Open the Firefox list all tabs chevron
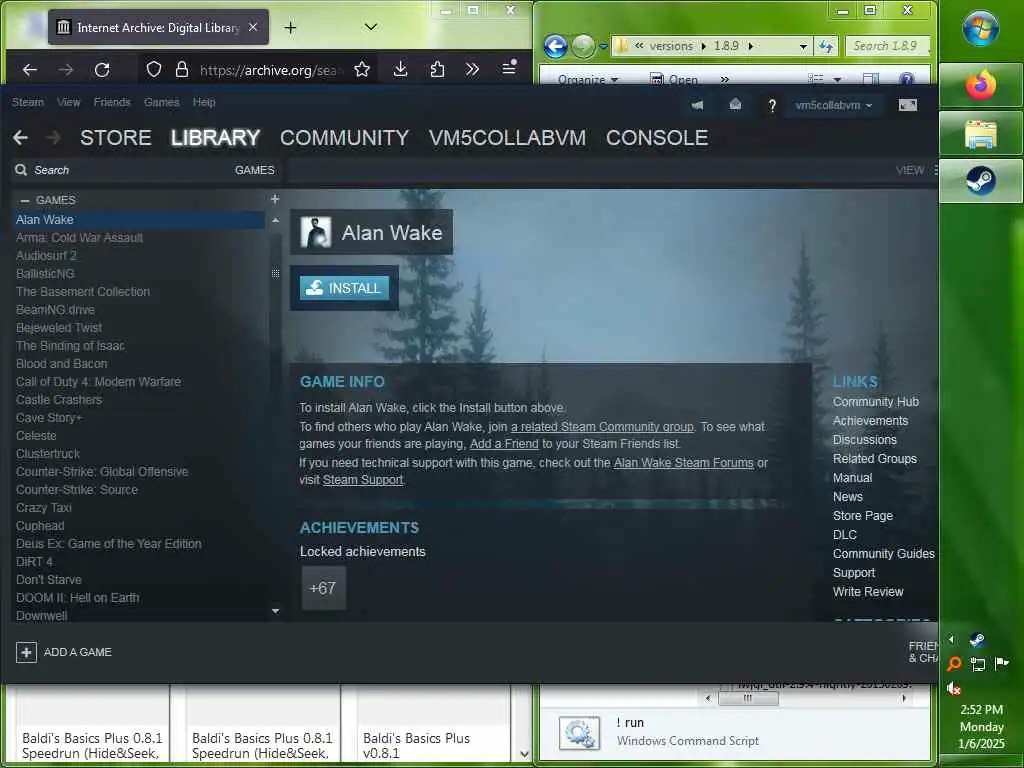This screenshot has height=768, width=1024. (x=371, y=27)
